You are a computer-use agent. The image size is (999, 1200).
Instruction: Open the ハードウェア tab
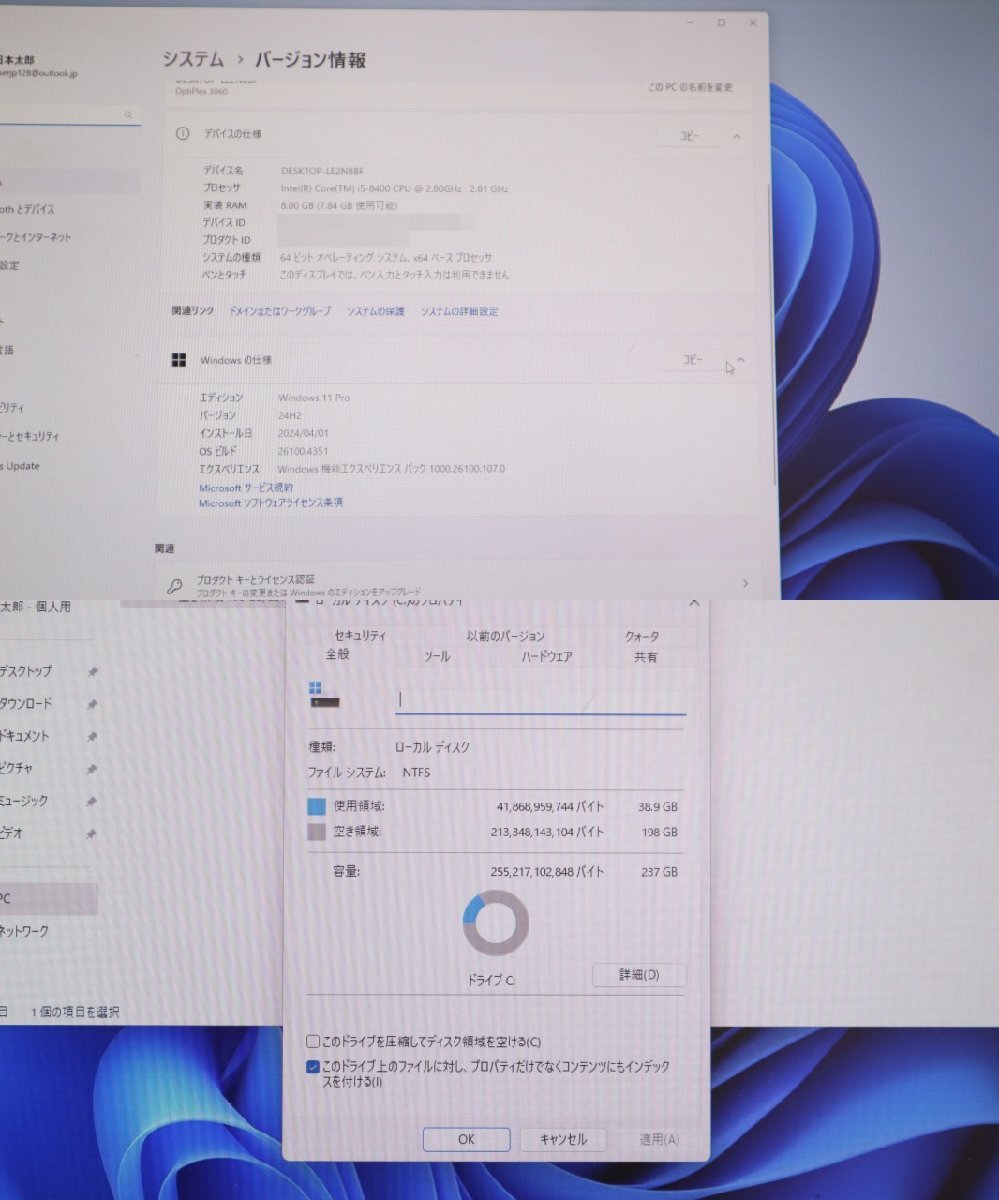pyautogui.click(x=547, y=657)
